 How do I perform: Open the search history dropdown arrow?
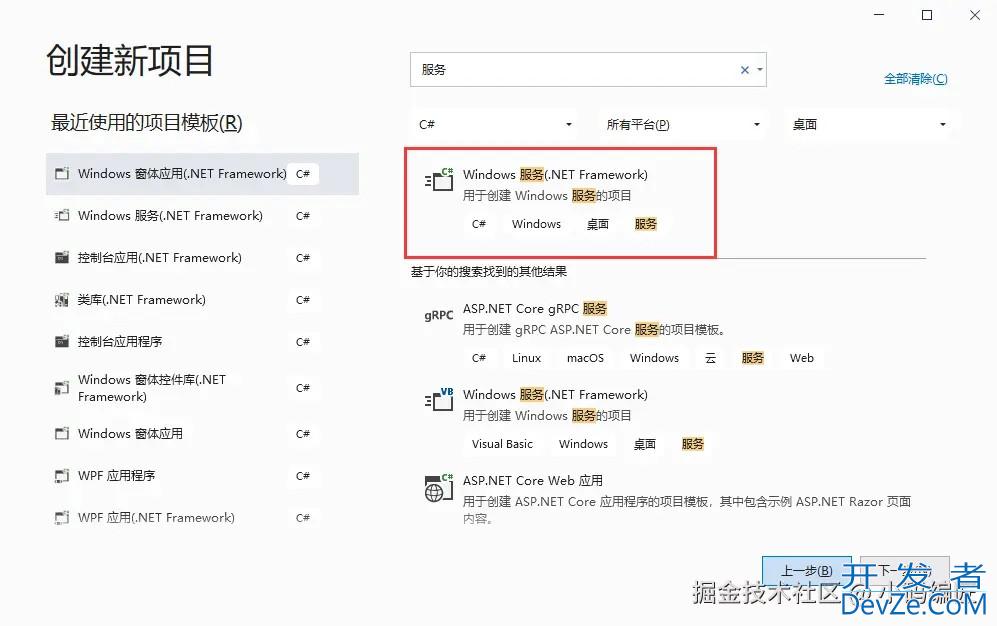coord(760,70)
